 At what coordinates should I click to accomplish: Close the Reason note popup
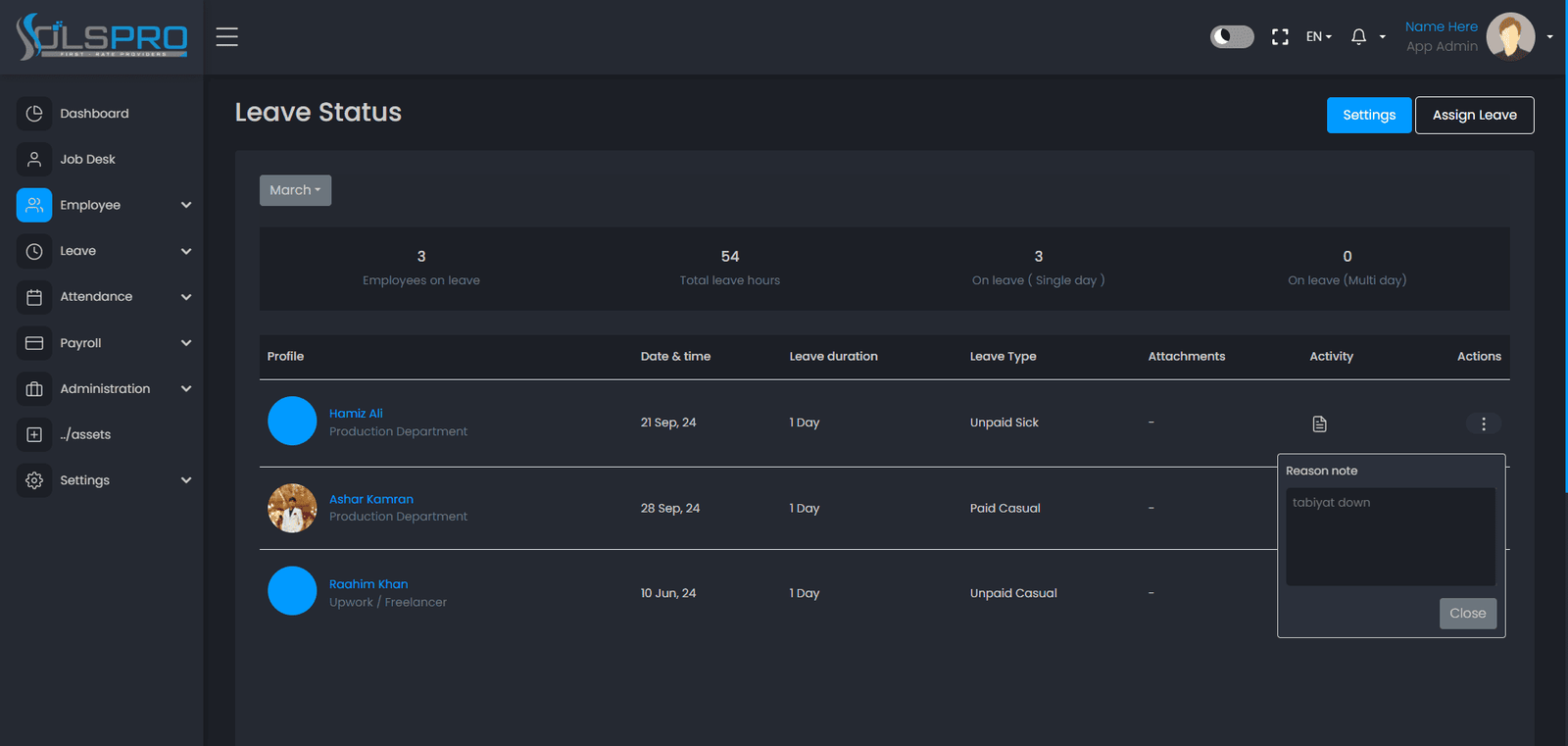click(1468, 614)
